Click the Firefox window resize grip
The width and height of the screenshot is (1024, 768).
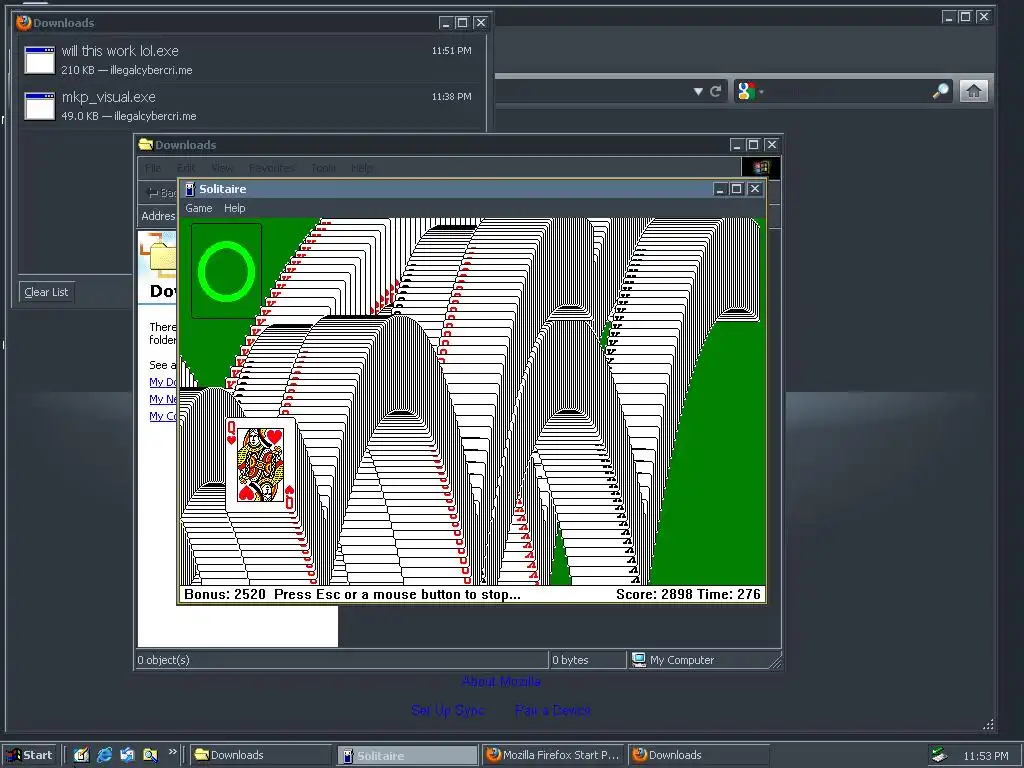[988, 724]
